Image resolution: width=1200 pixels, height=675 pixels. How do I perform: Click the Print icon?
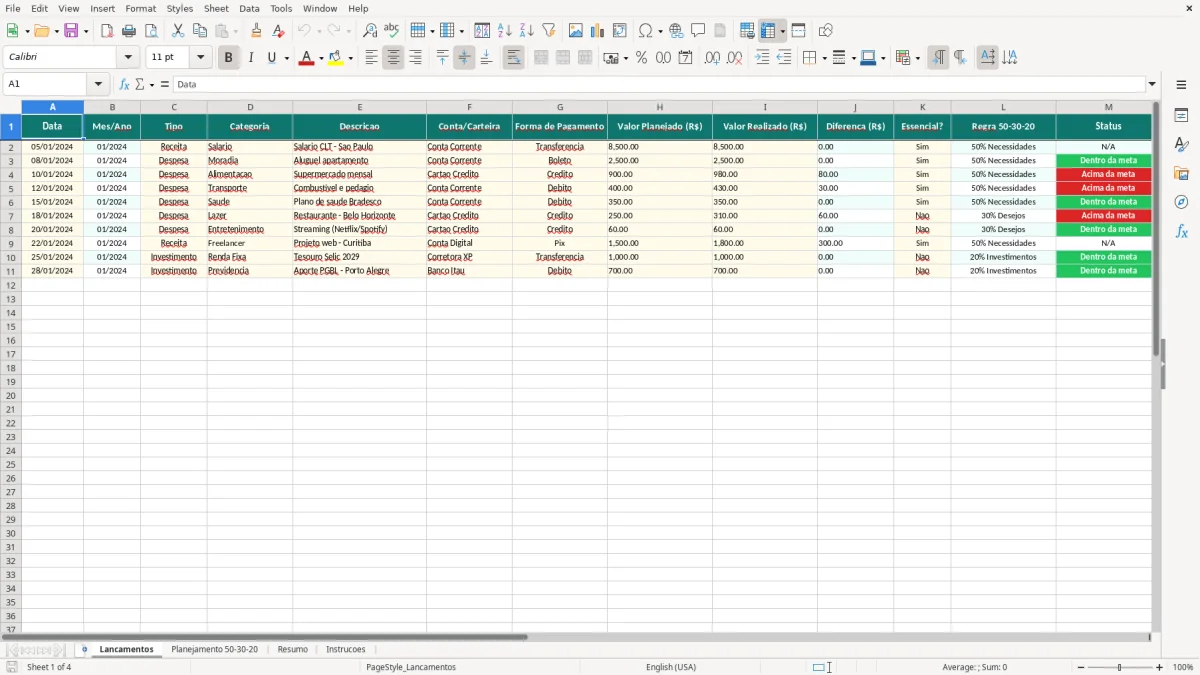pyautogui.click(x=129, y=31)
